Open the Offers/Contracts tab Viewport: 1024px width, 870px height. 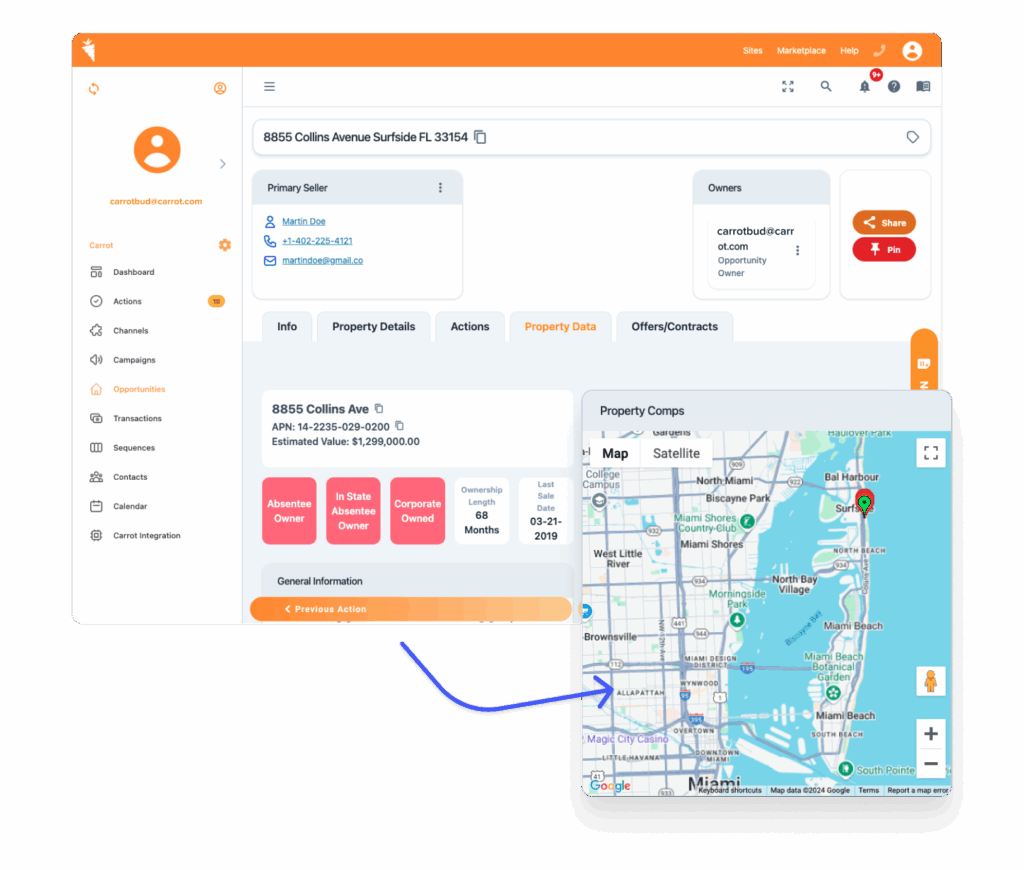tap(674, 327)
